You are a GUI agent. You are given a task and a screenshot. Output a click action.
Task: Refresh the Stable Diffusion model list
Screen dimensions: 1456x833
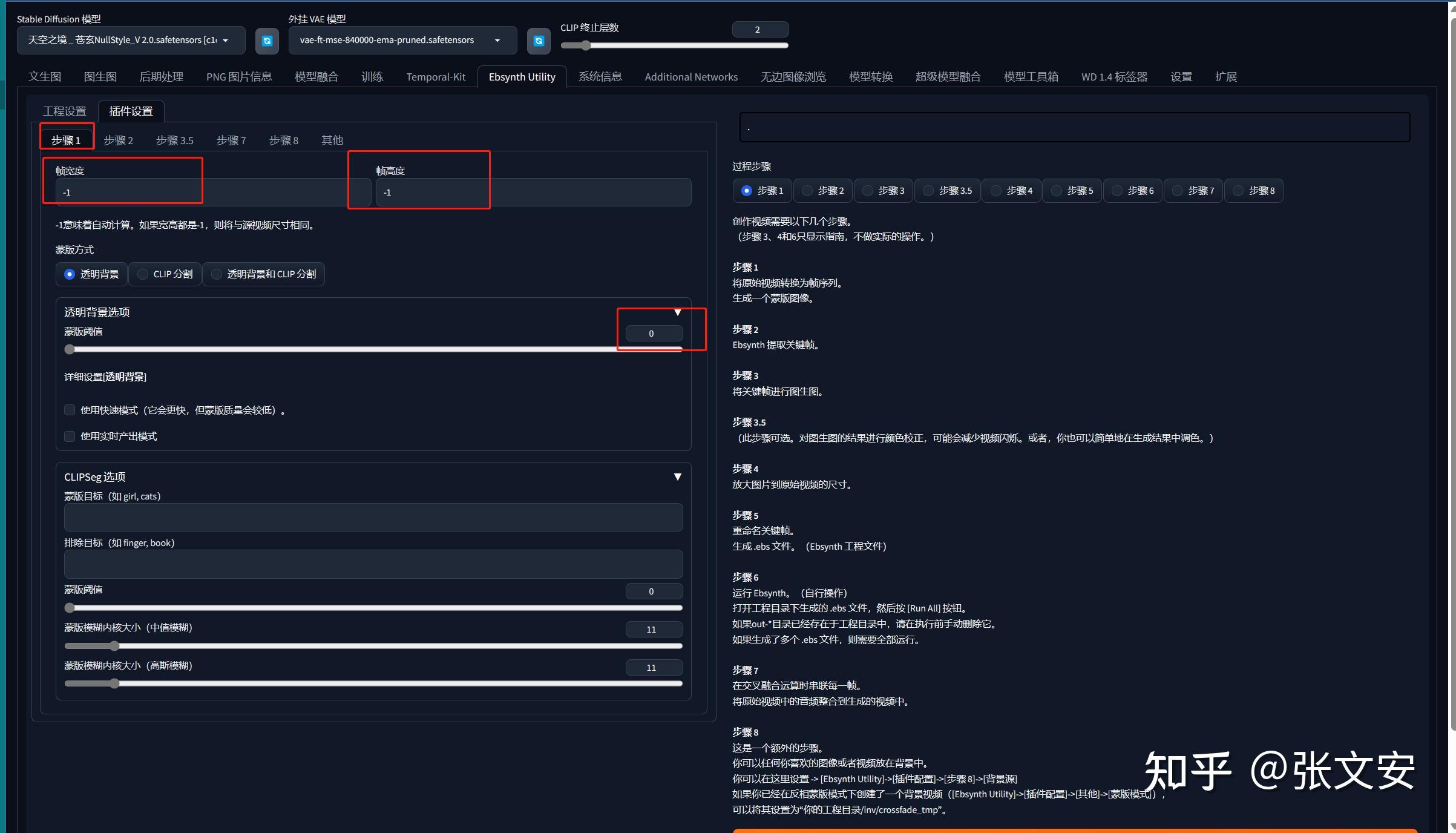(267, 40)
